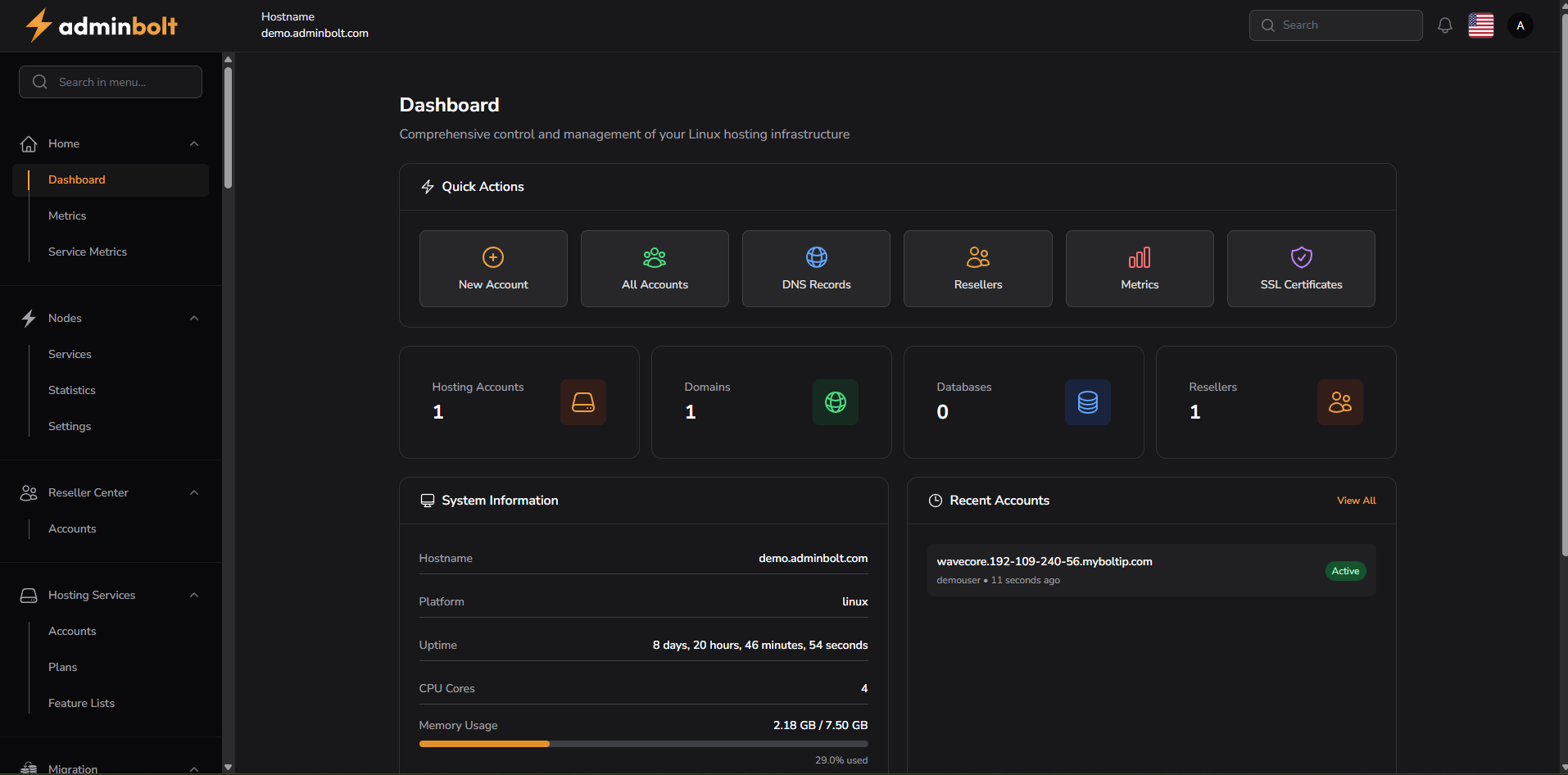Click the Memory Usage progress bar
Viewport: 1568px width, 775px height.
[x=642, y=744]
